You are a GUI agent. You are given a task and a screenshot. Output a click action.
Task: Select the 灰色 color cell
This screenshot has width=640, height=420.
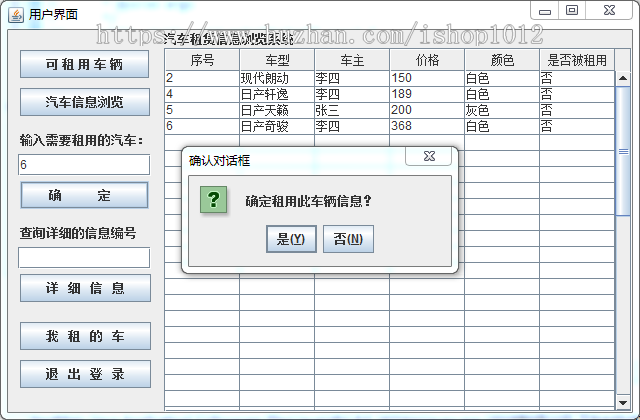point(502,110)
